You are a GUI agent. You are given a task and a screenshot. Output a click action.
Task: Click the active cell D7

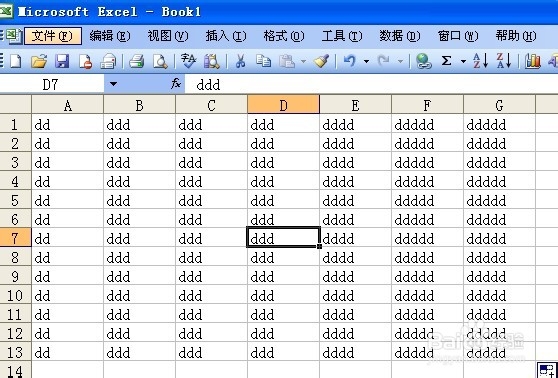(284, 237)
